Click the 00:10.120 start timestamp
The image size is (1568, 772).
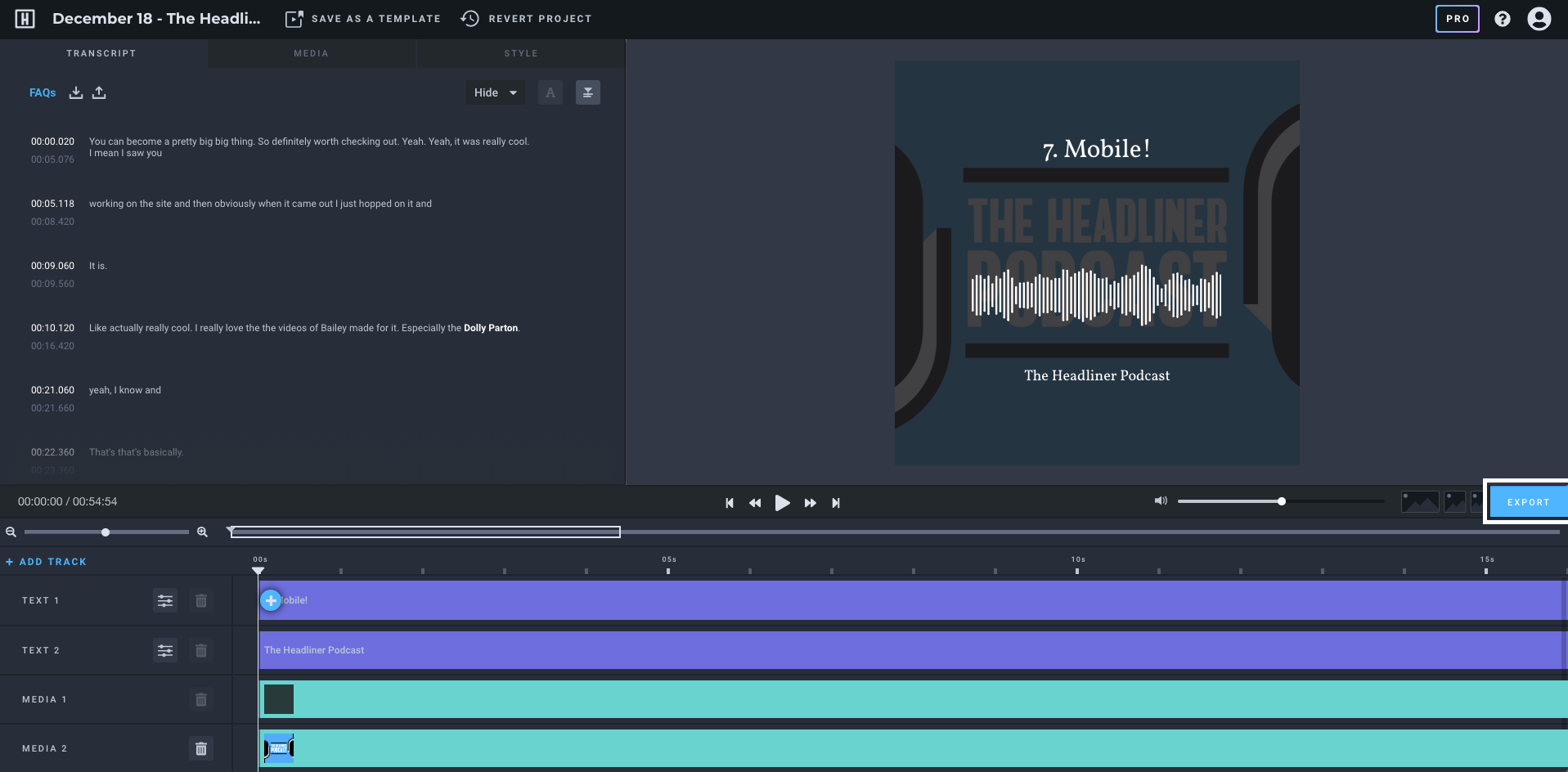[52, 328]
